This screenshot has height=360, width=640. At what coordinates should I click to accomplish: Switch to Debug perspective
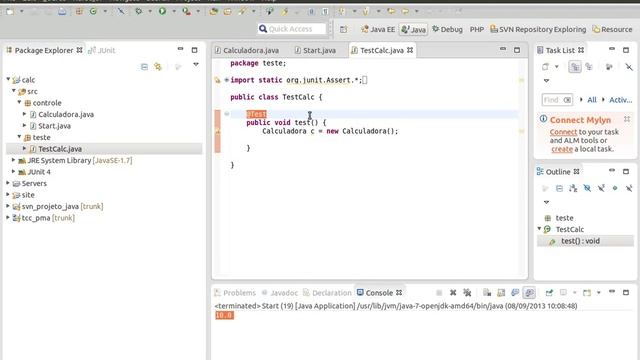click(447, 29)
